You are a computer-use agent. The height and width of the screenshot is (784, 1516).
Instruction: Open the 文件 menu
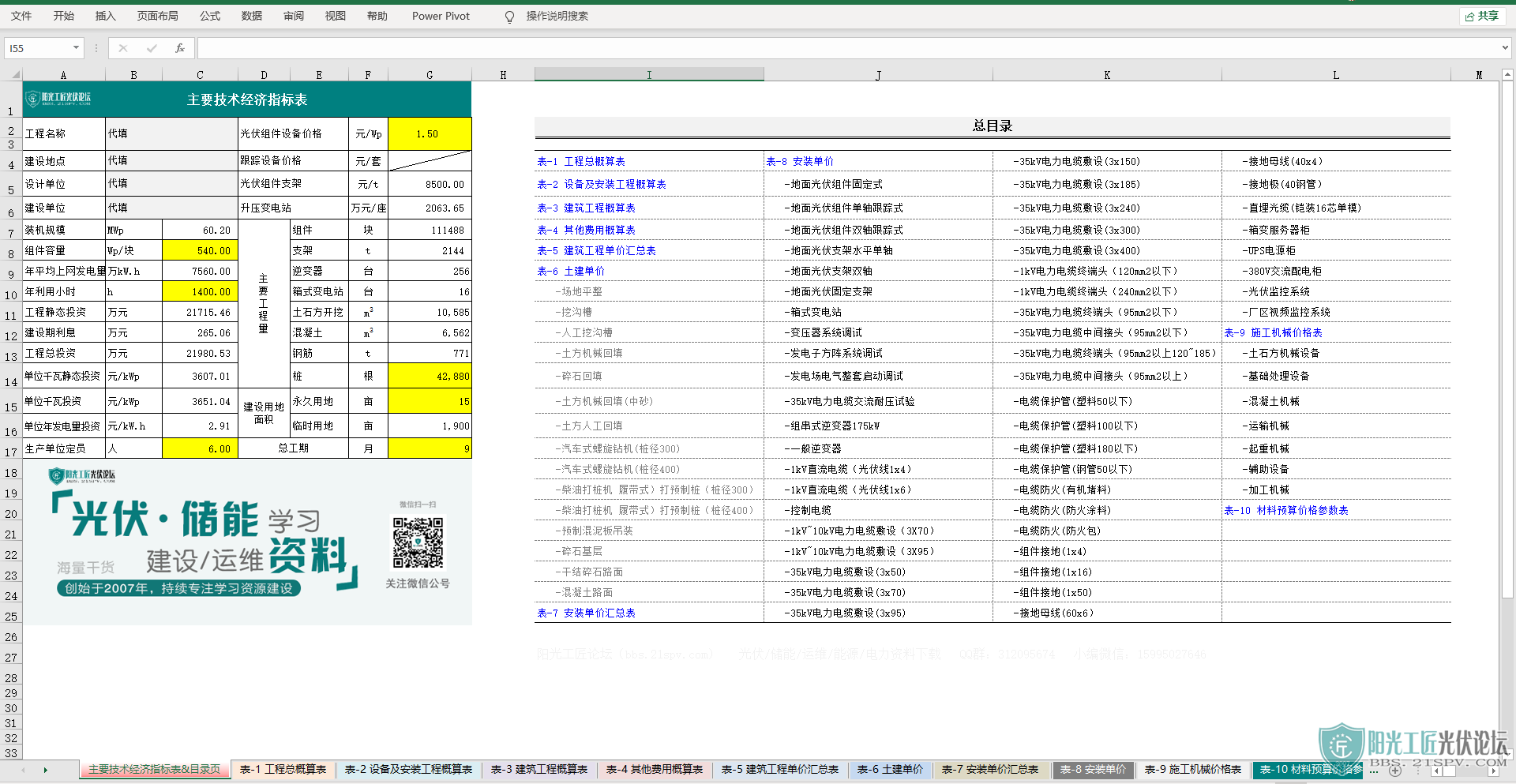click(x=21, y=16)
